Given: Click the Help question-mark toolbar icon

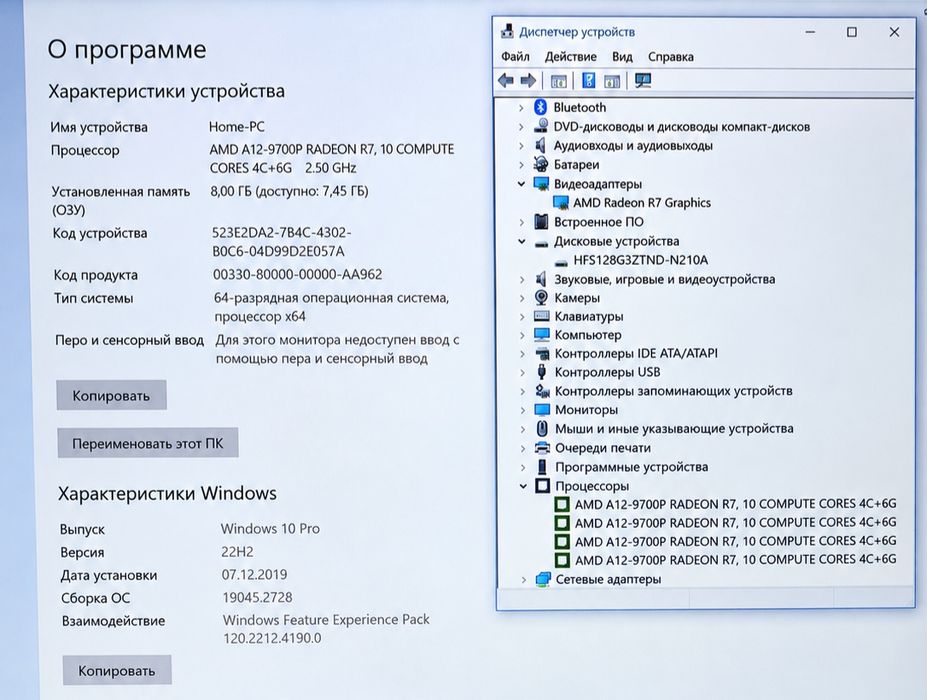Looking at the screenshot, I should click(588, 80).
